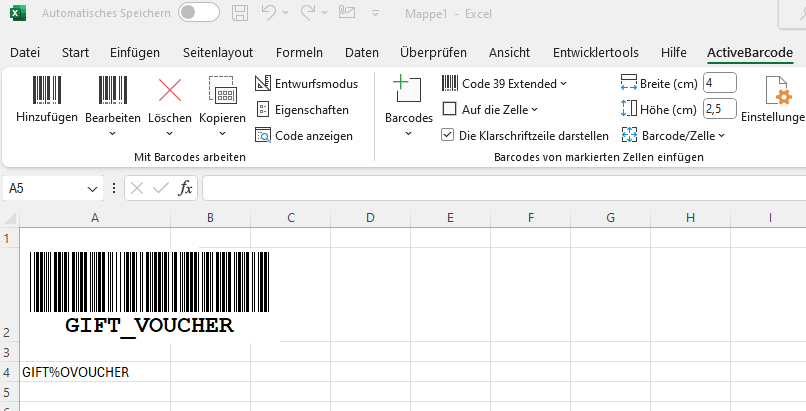The width and height of the screenshot is (806, 411).
Task: Click the save disk icon
Action: pyautogui.click(x=240, y=13)
